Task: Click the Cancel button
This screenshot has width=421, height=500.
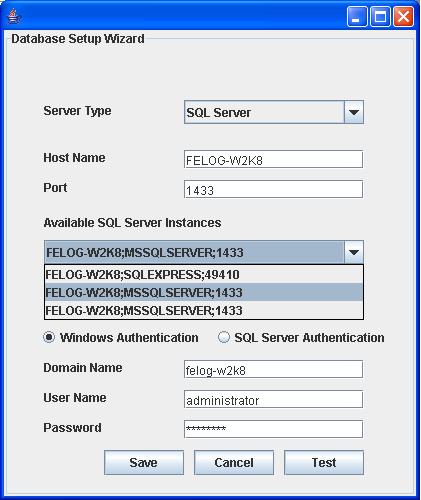Action: (234, 463)
